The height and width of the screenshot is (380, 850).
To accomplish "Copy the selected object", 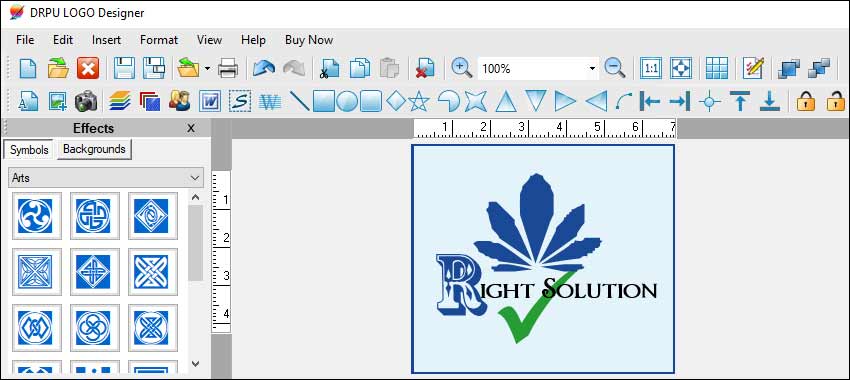I will click(x=359, y=69).
